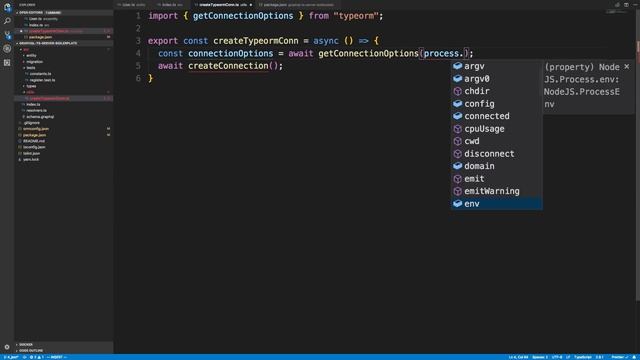Open the Extensions view

7,62
